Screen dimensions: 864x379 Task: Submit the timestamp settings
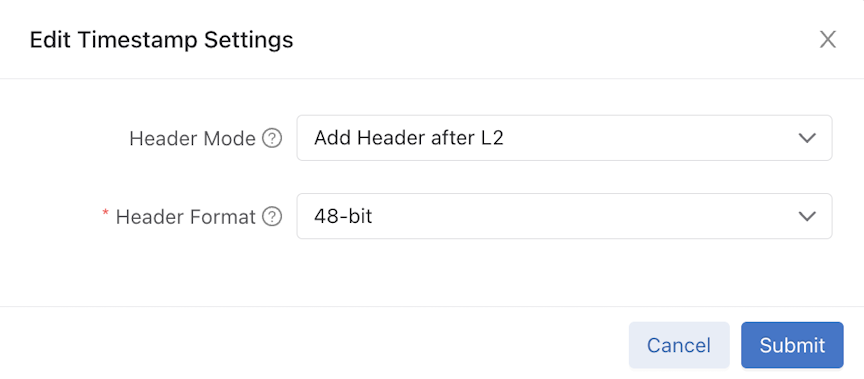pos(792,345)
